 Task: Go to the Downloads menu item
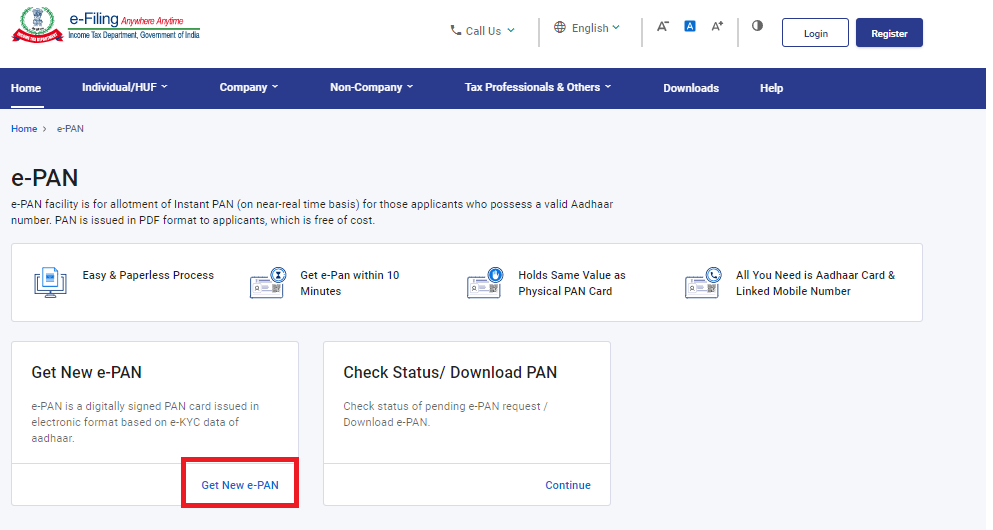click(x=691, y=88)
